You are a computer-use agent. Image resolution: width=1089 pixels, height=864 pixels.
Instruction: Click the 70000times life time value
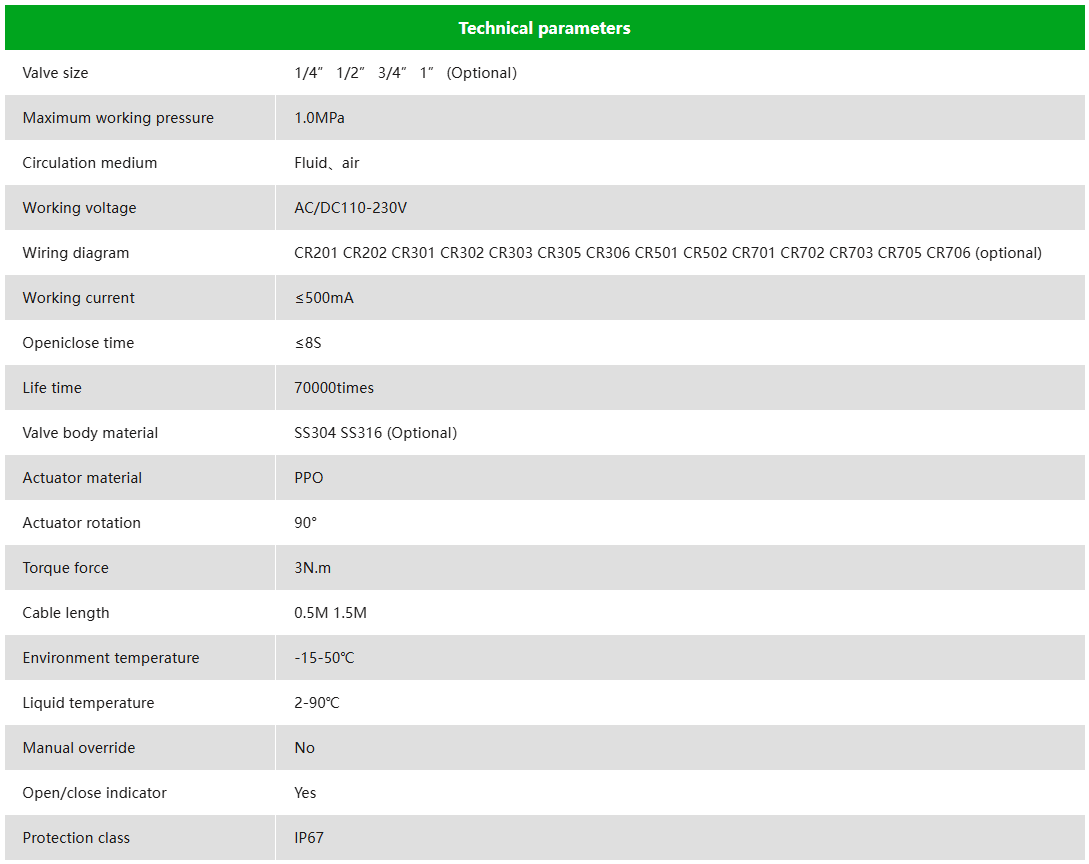[x=334, y=388]
